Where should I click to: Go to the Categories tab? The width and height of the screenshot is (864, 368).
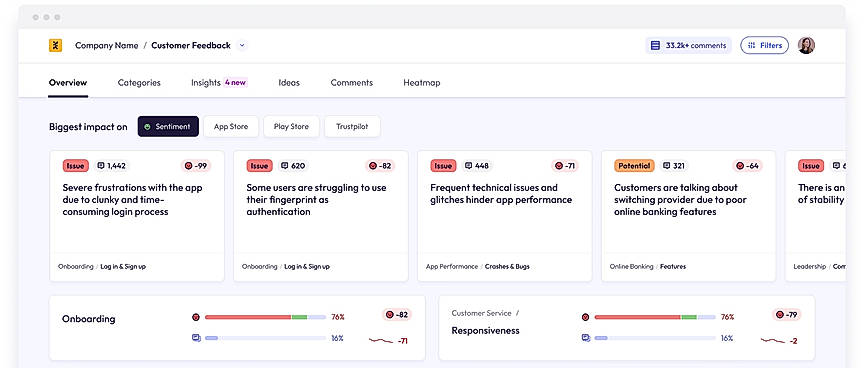(x=139, y=83)
